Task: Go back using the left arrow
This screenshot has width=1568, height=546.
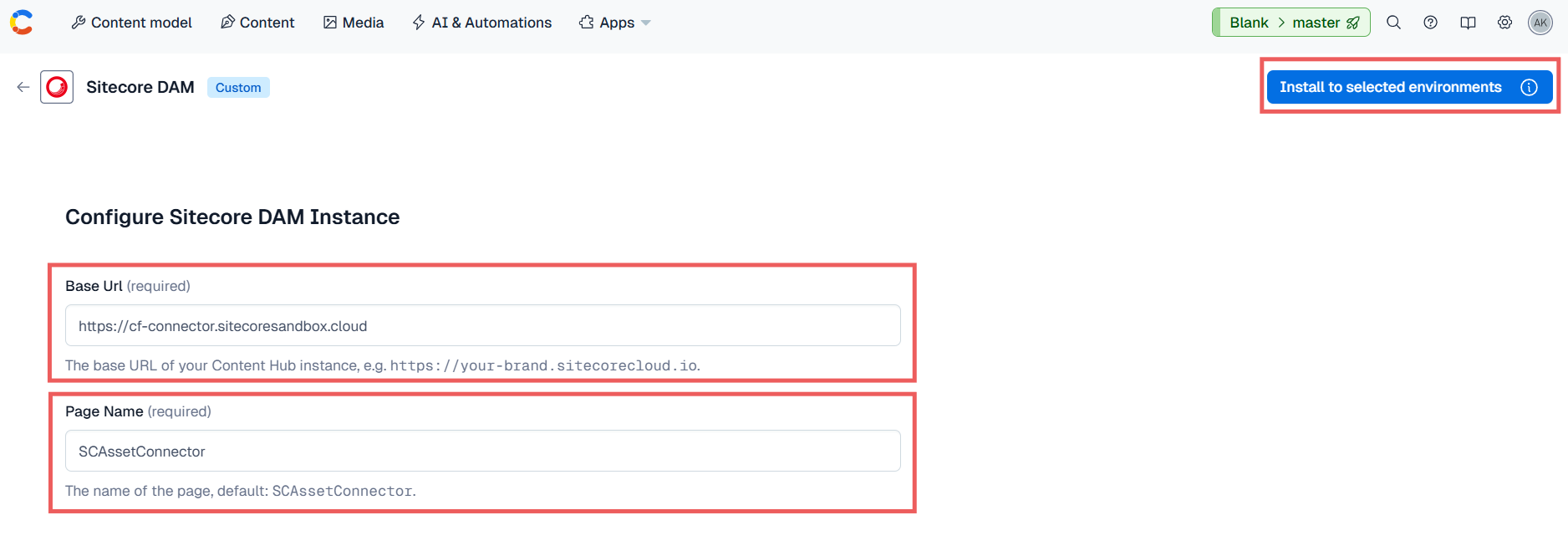Action: (x=23, y=87)
